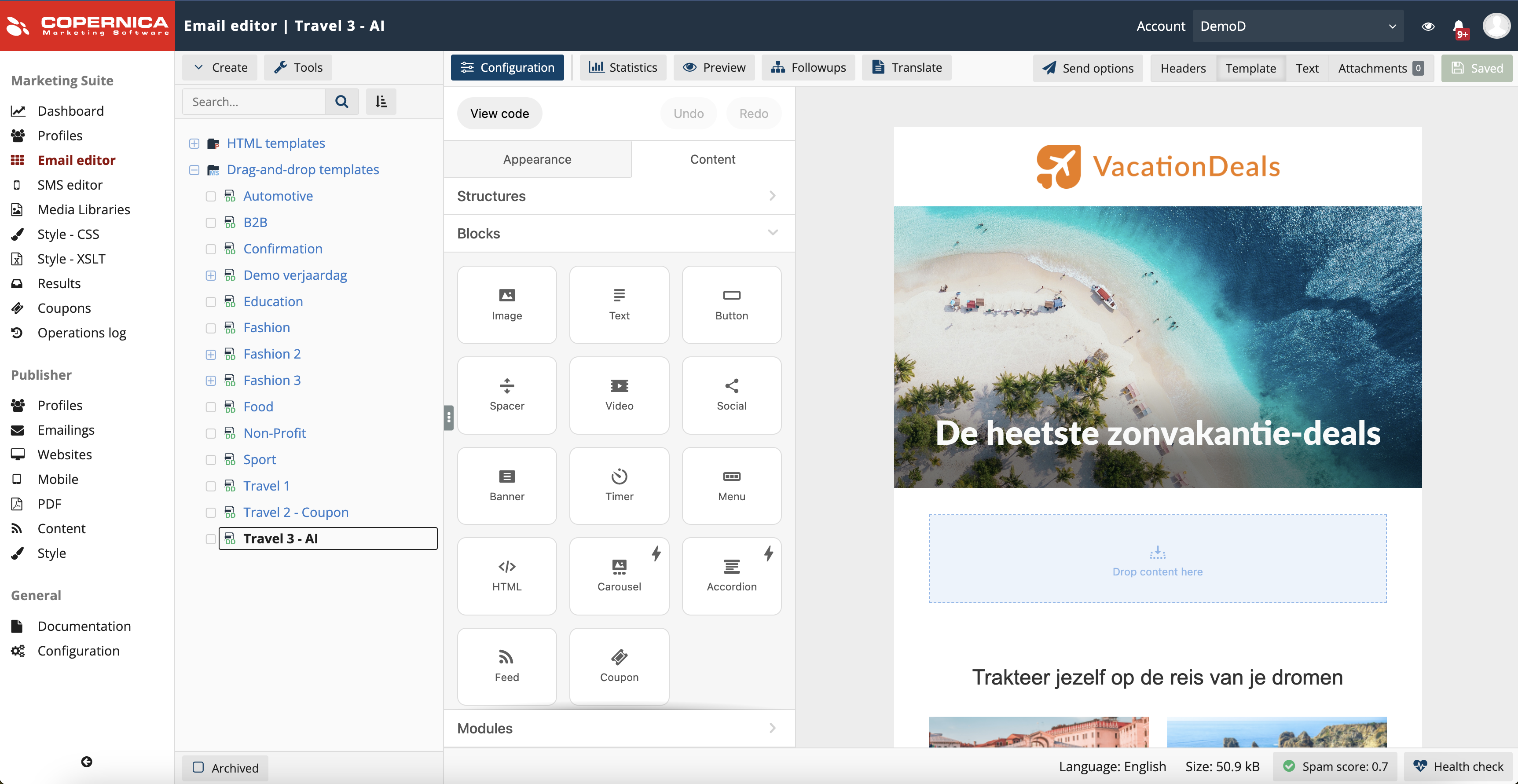This screenshot has width=1518, height=784.
Task: Select the checkbox next to Fashion template
Action: (x=211, y=328)
